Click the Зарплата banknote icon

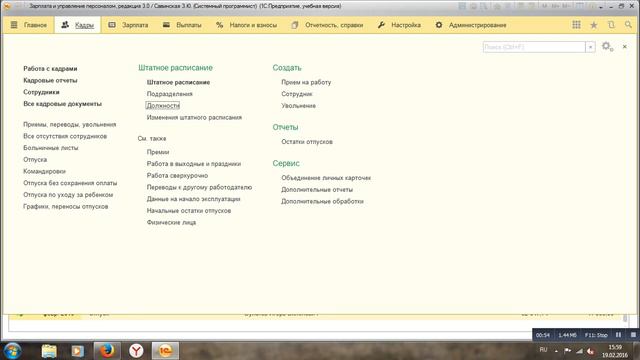tap(112, 25)
